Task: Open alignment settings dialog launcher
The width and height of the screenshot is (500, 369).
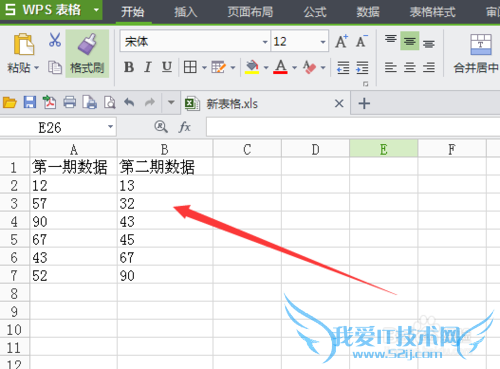Action: click(x=366, y=84)
